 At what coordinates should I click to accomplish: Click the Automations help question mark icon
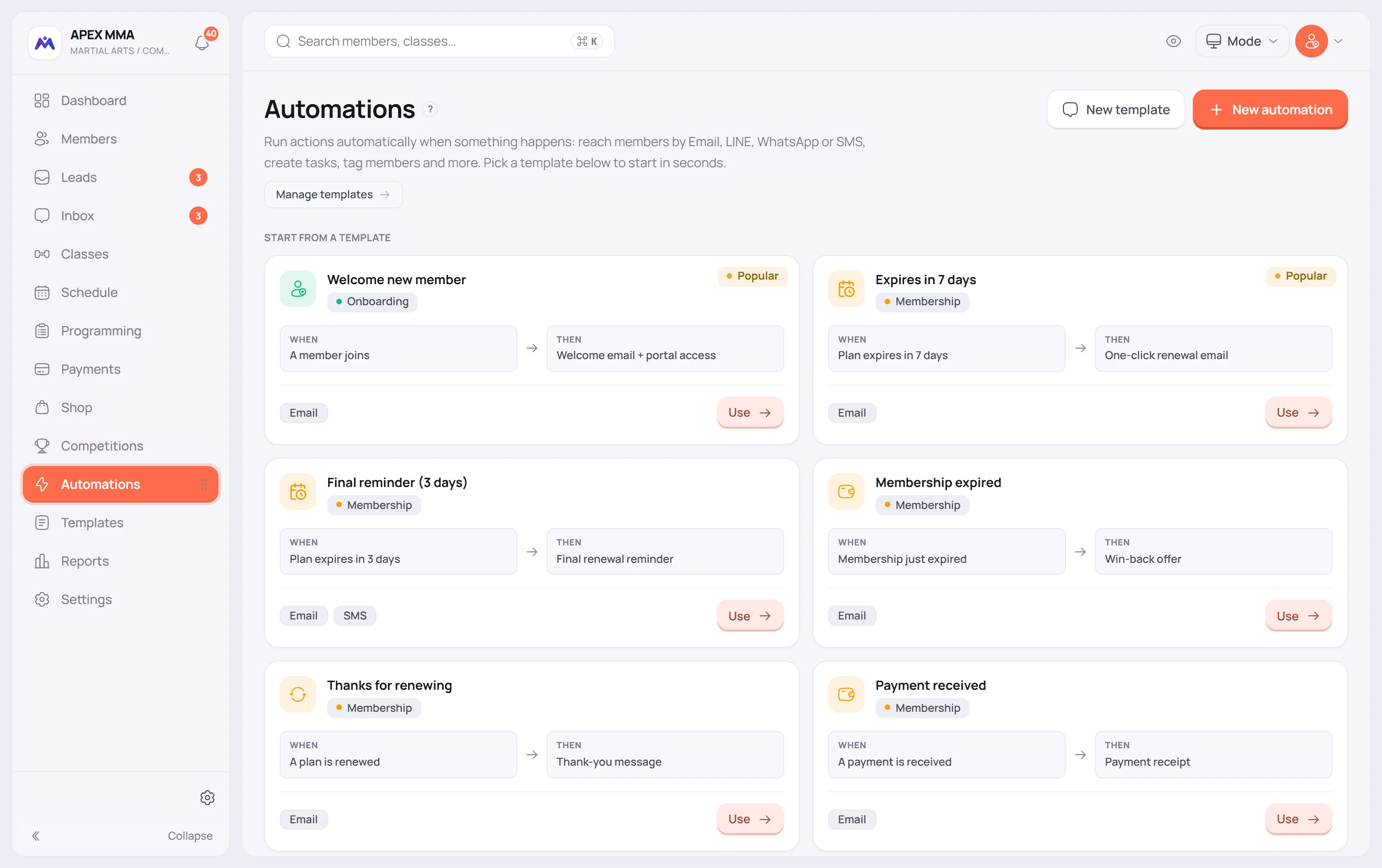430,109
